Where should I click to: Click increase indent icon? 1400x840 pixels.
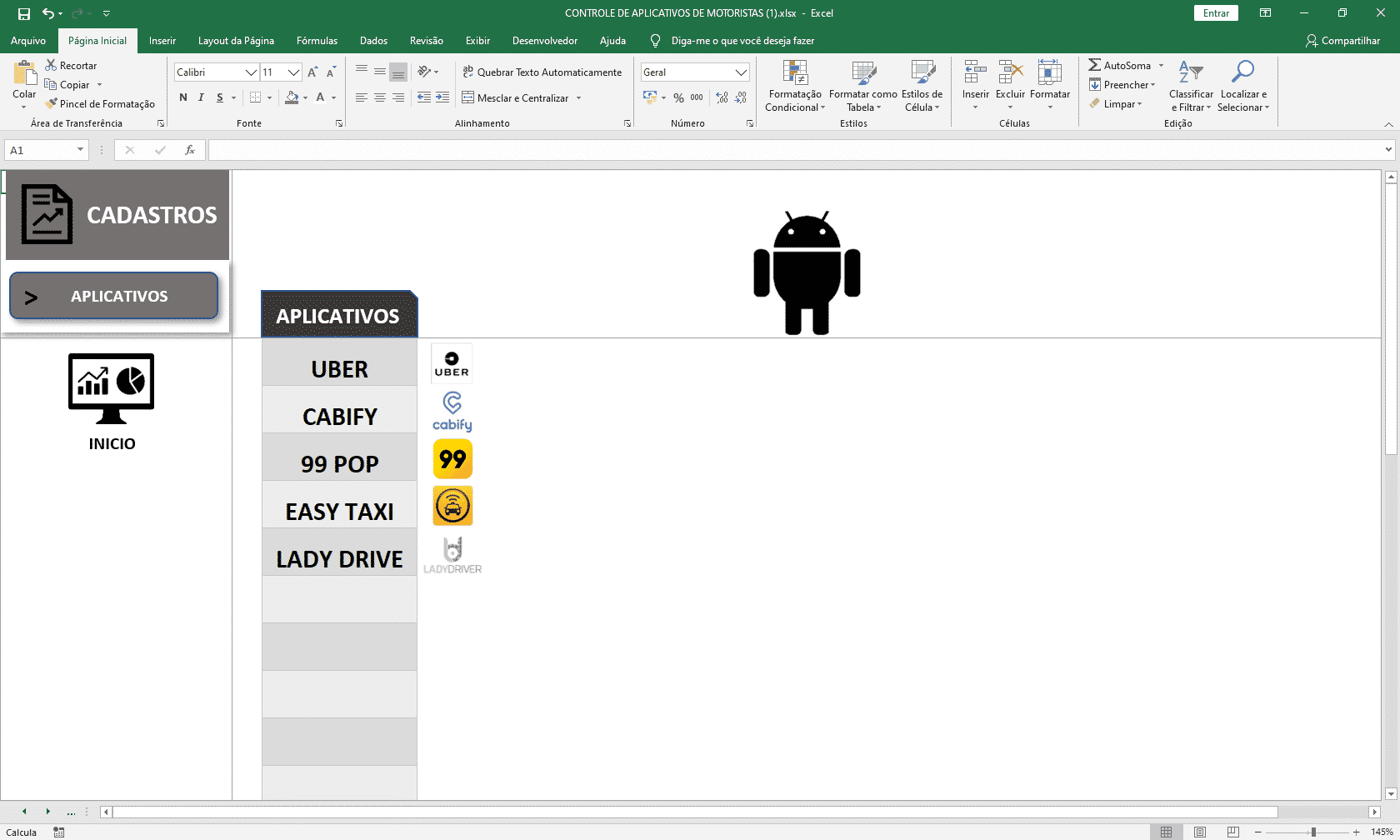click(x=442, y=97)
